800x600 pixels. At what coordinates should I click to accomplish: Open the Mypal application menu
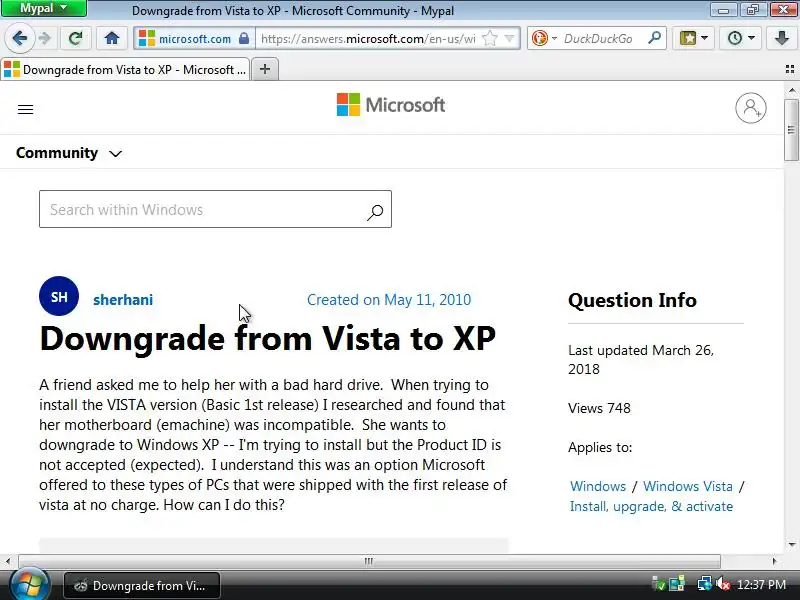click(x=43, y=8)
